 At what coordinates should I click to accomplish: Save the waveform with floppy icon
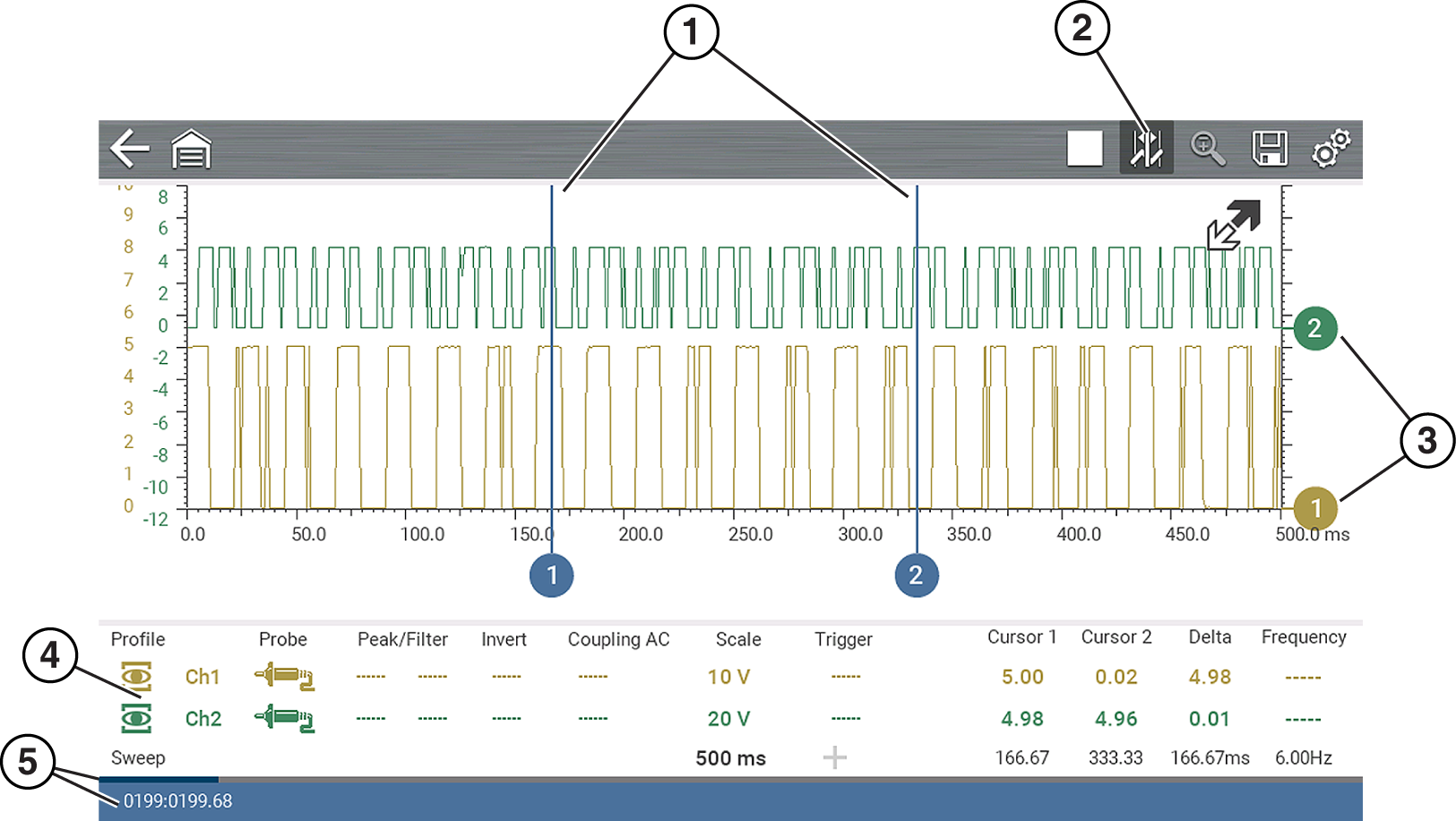point(1269,149)
